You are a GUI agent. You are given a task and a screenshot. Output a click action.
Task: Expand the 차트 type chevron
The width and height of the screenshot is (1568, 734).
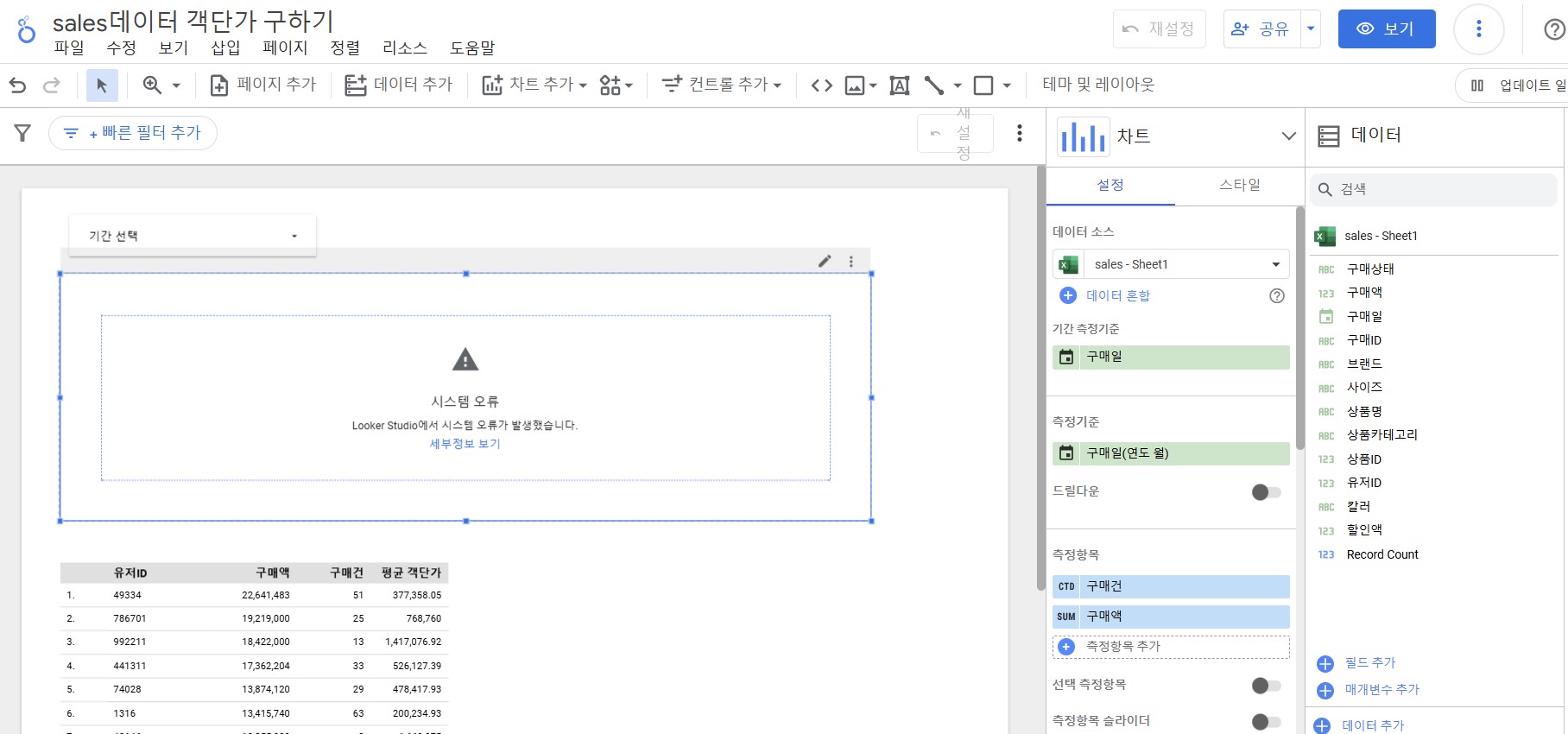pos(1288,136)
